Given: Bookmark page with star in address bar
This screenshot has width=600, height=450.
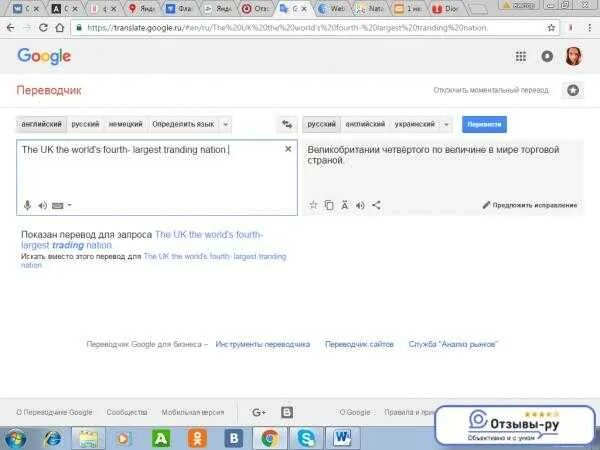Looking at the screenshot, I should pos(551,28).
